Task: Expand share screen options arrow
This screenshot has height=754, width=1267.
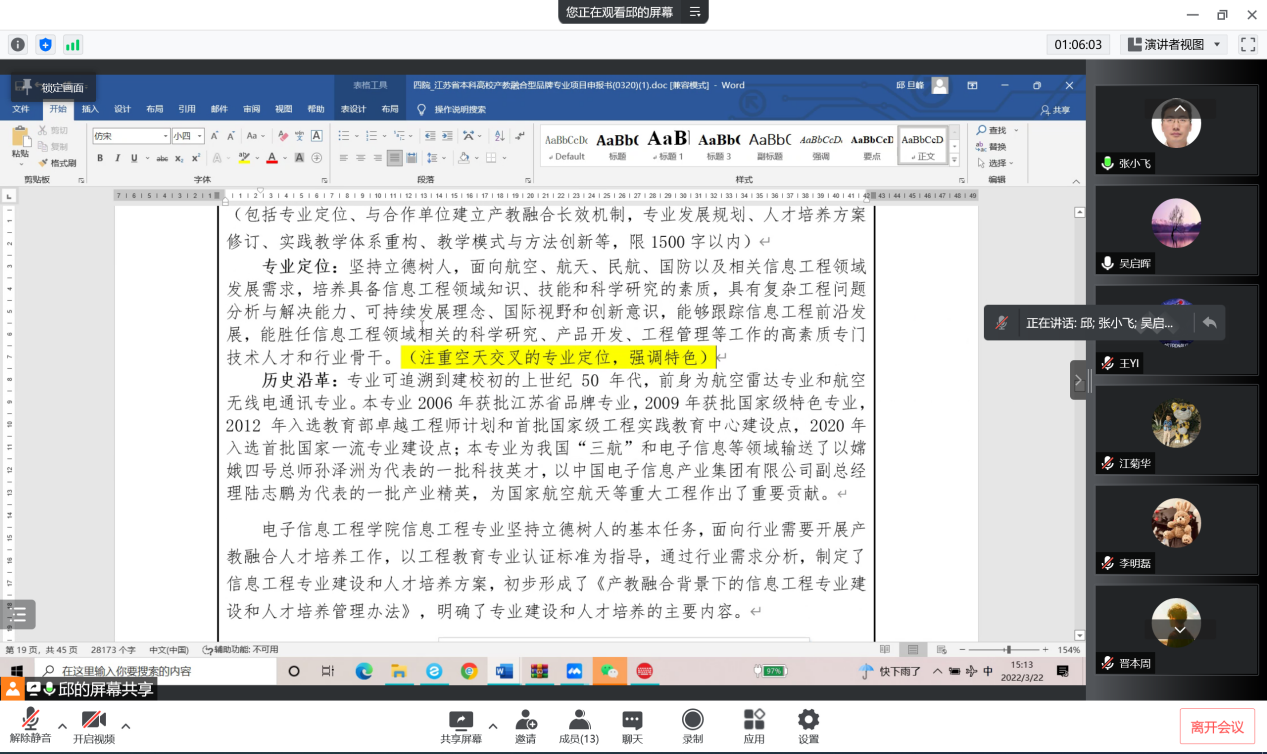Action: pyautogui.click(x=492, y=726)
